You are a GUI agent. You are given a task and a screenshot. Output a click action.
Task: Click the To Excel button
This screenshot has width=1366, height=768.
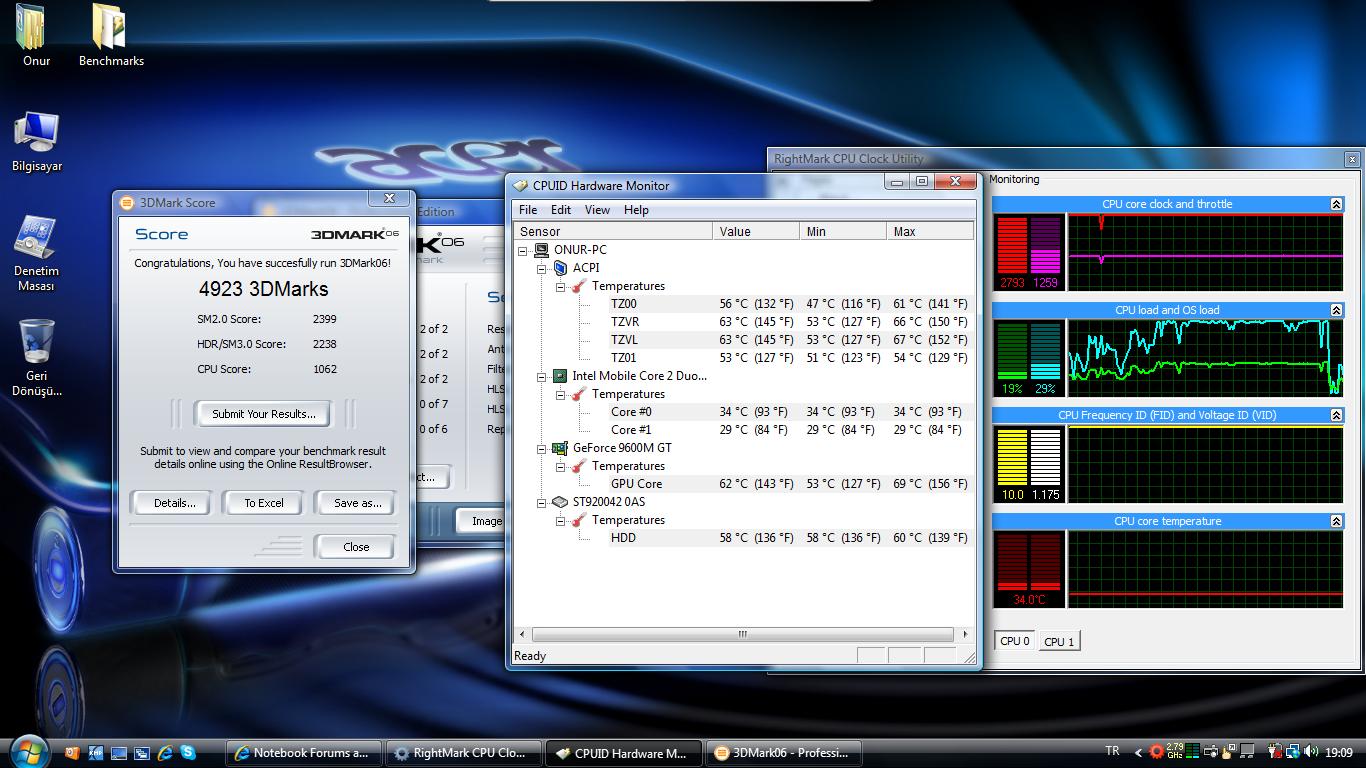[x=264, y=503]
